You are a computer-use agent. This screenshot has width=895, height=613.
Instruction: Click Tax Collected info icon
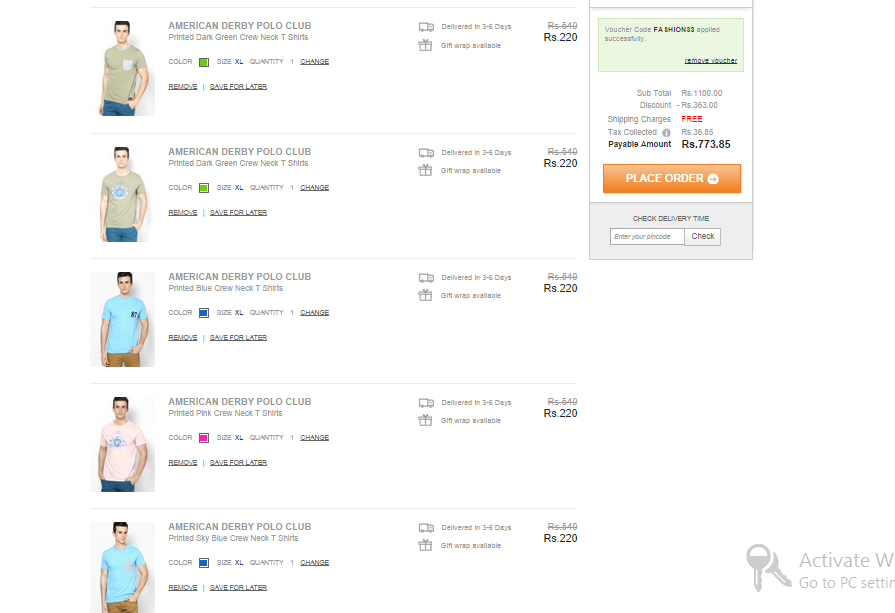point(666,132)
